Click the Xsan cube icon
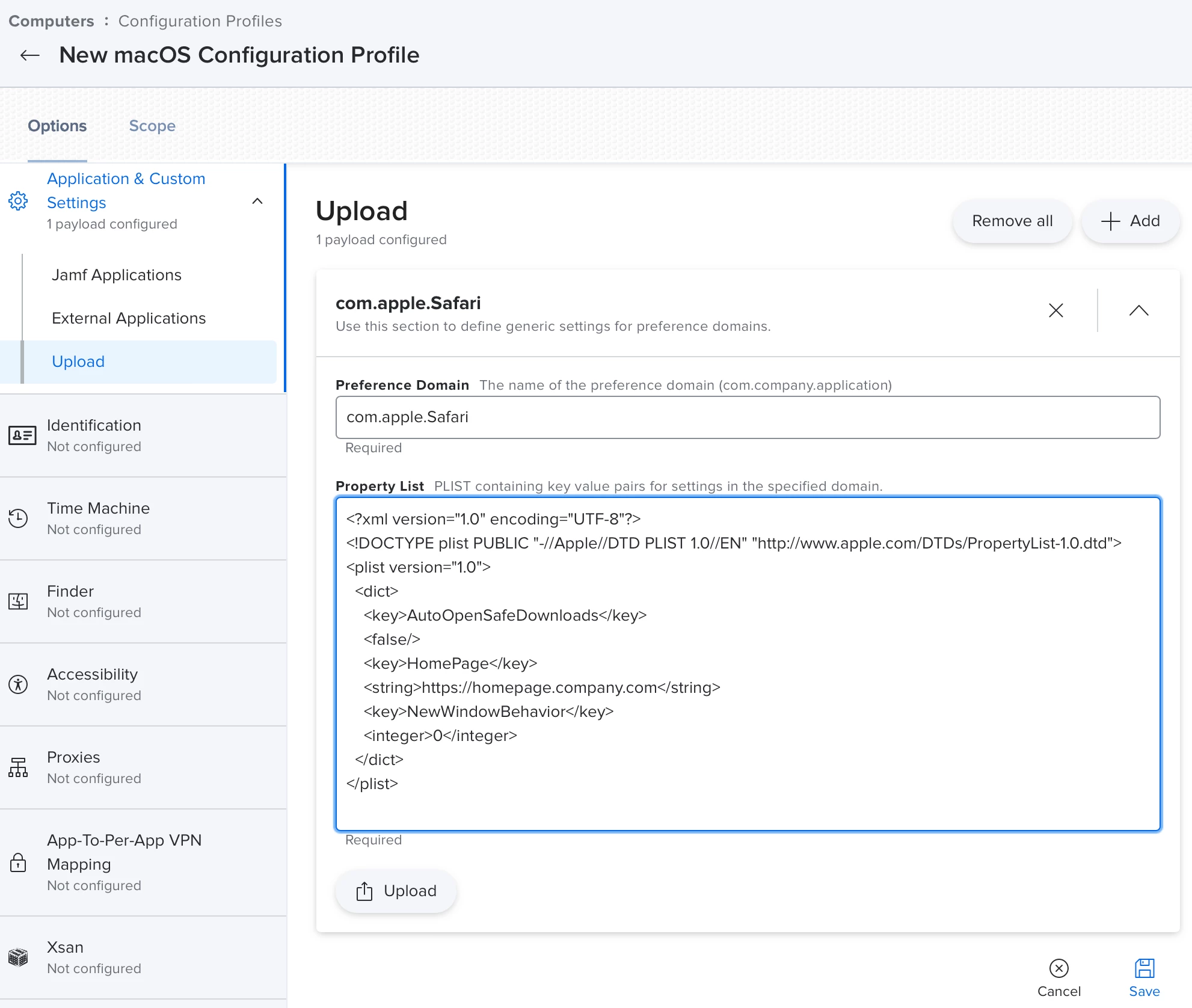Screen dimensions: 1192x1008 click(x=18, y=957)
